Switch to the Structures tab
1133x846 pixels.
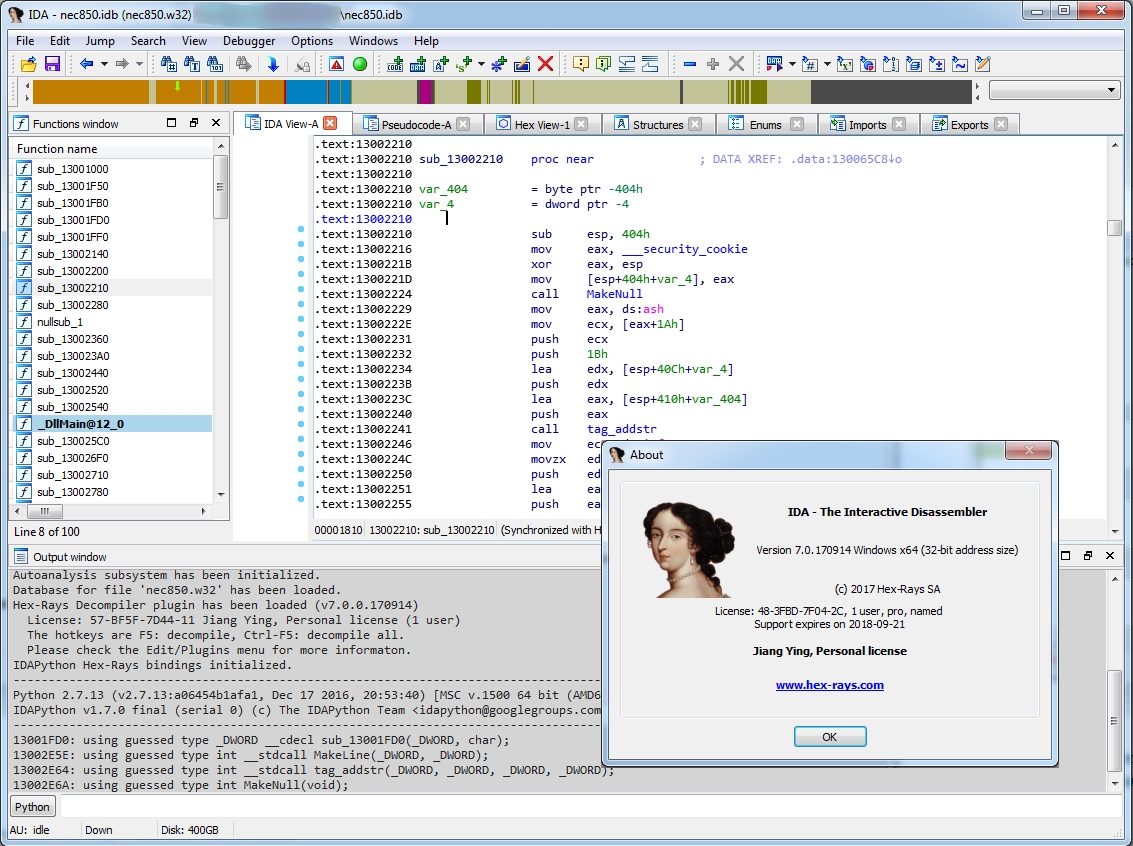(657, 124)
